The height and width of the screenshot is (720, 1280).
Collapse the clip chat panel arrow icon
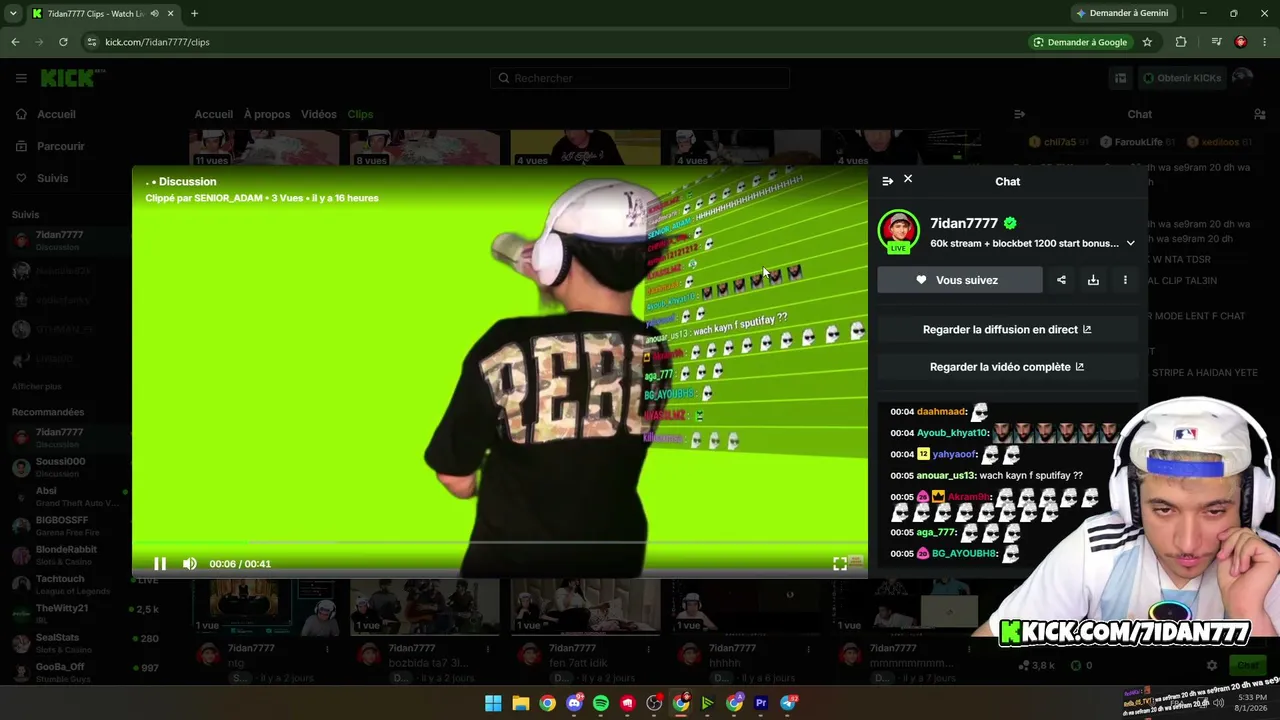pyautogui.click(x=887, y=181)
